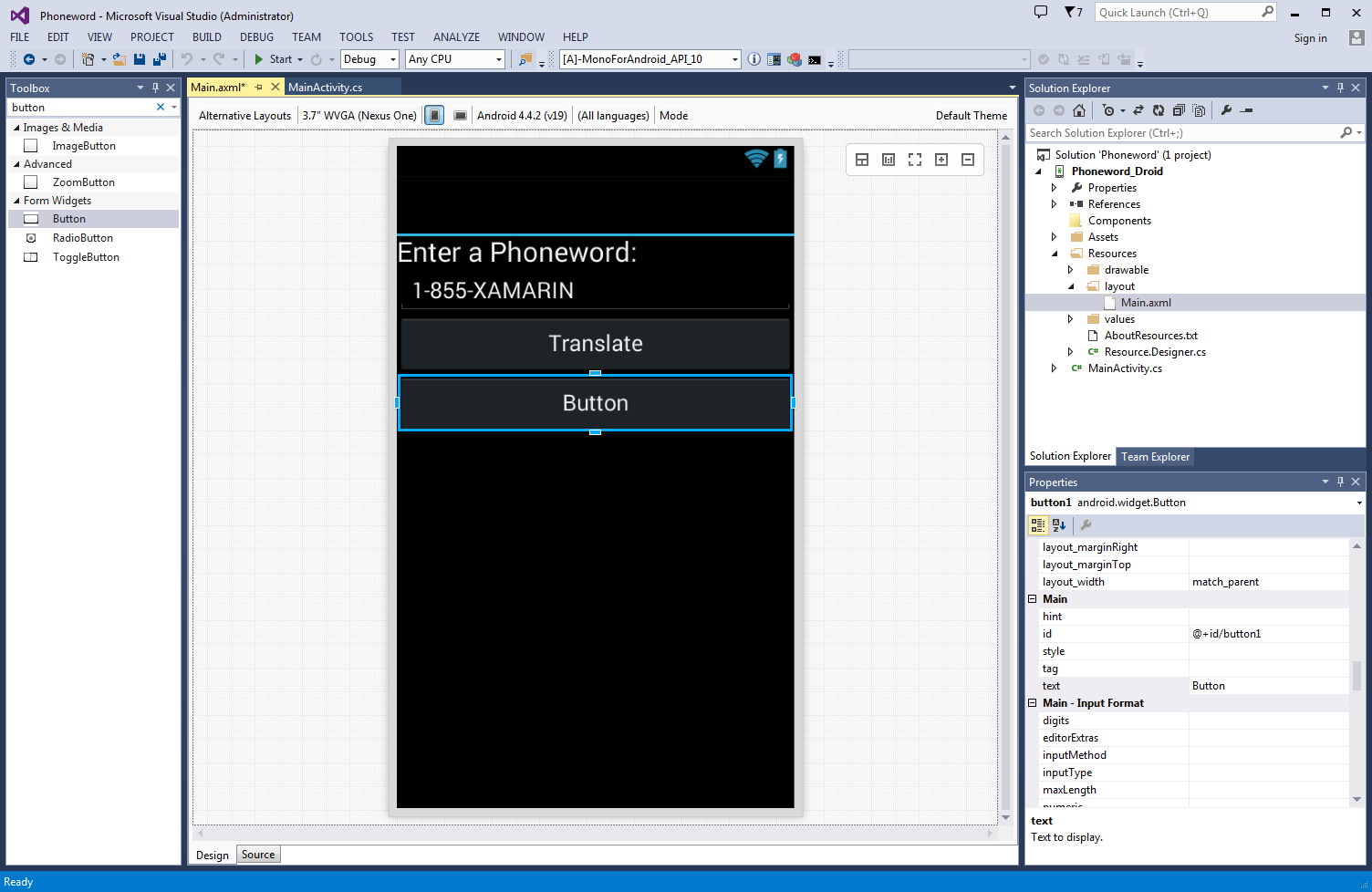Viewport: 1372px width, 892px height.
Task: Click the Solution Explorer Home icon
Action: [x=1079, y=110]
